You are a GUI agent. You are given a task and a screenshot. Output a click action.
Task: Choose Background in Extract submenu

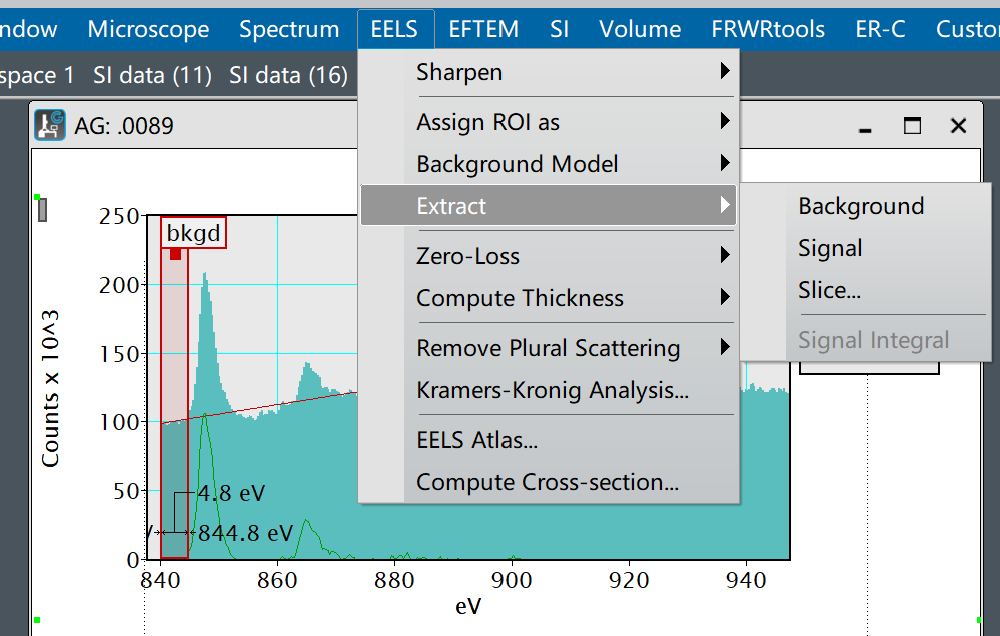pos(860,206)
